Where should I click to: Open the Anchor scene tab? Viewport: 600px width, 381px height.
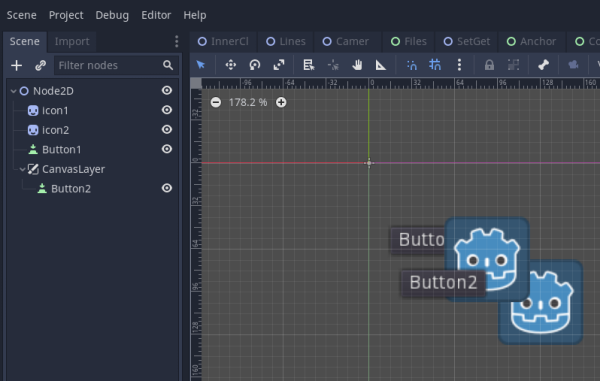coord(532,41)
